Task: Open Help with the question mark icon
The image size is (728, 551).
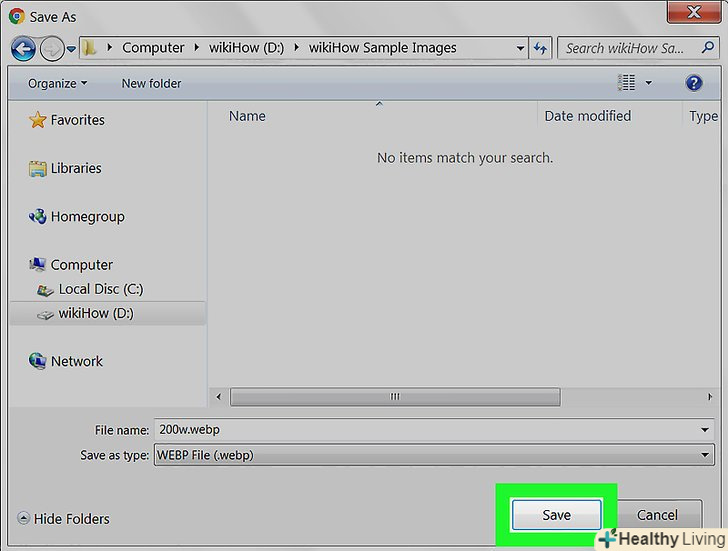Action: click(x=694, y=84)
